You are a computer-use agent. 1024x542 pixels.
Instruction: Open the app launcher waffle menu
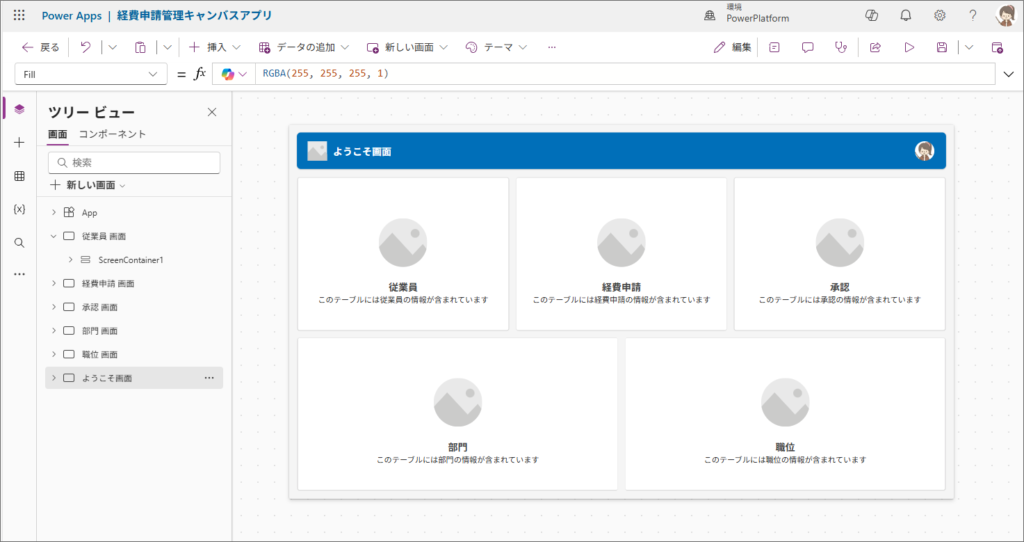[x=19, y=16]
